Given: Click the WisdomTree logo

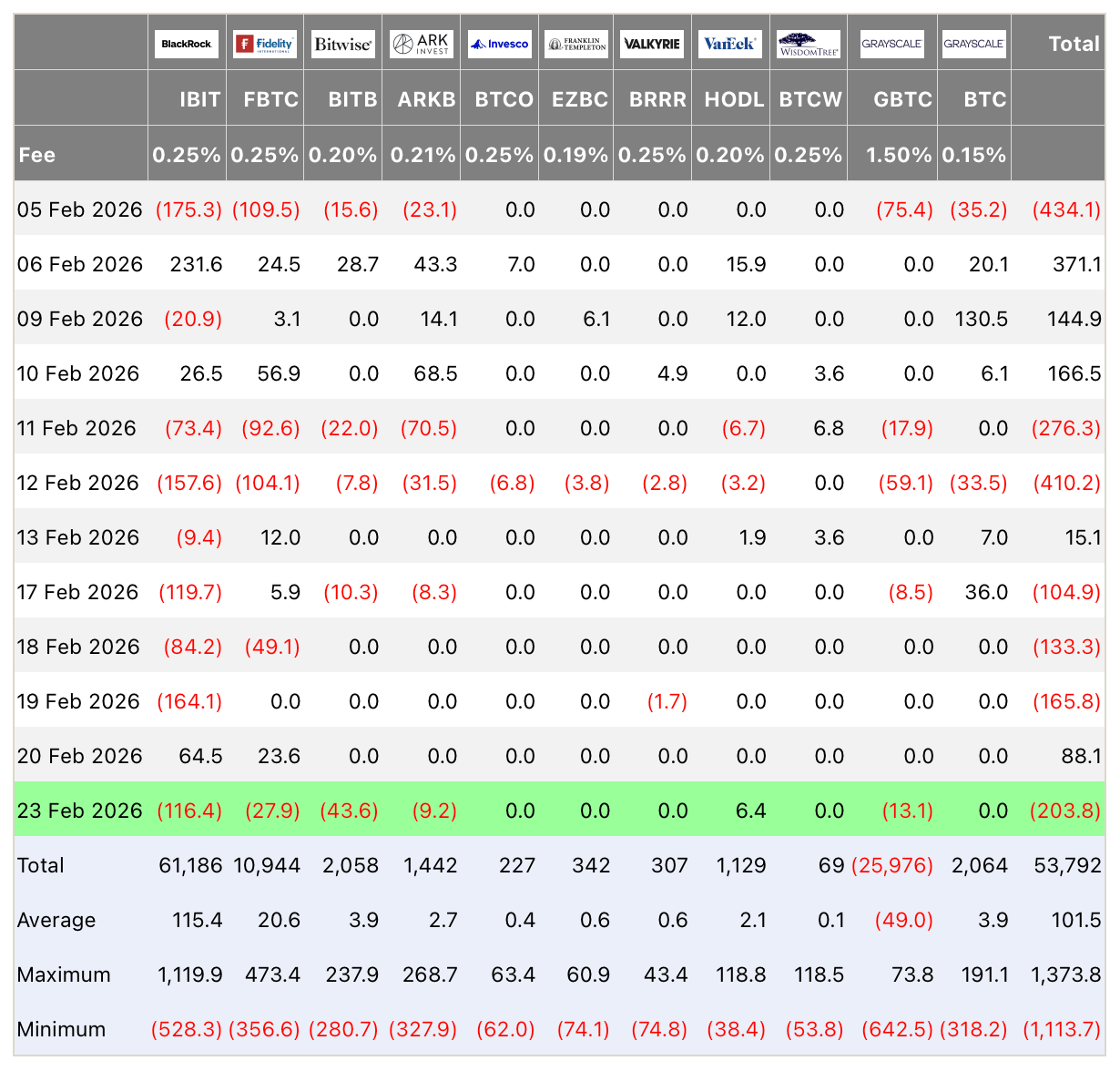Looking at the screenshot, I should click(x=809, y=44).
